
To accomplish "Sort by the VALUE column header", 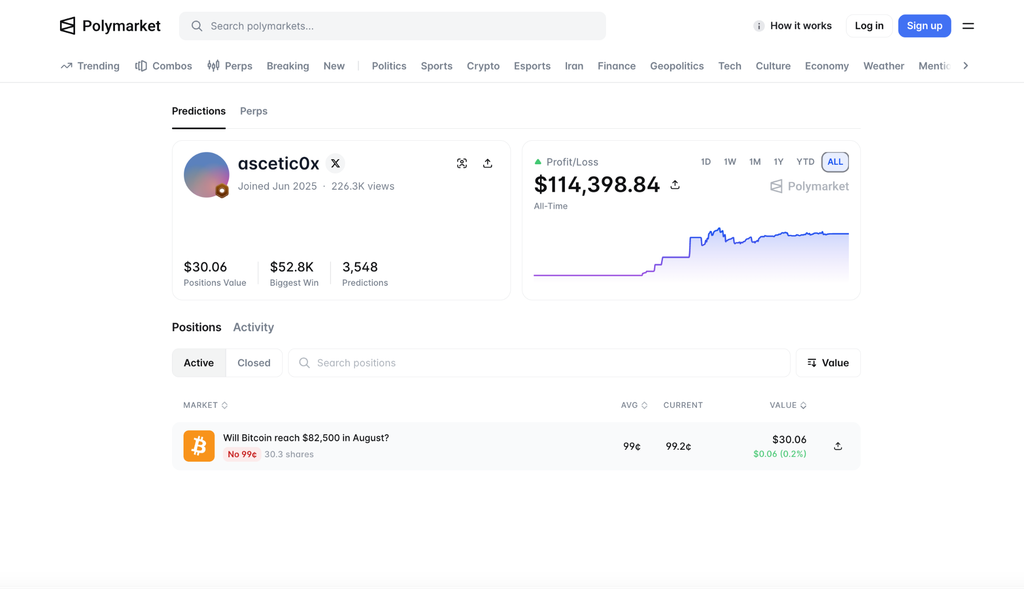I will pos(788,405).
